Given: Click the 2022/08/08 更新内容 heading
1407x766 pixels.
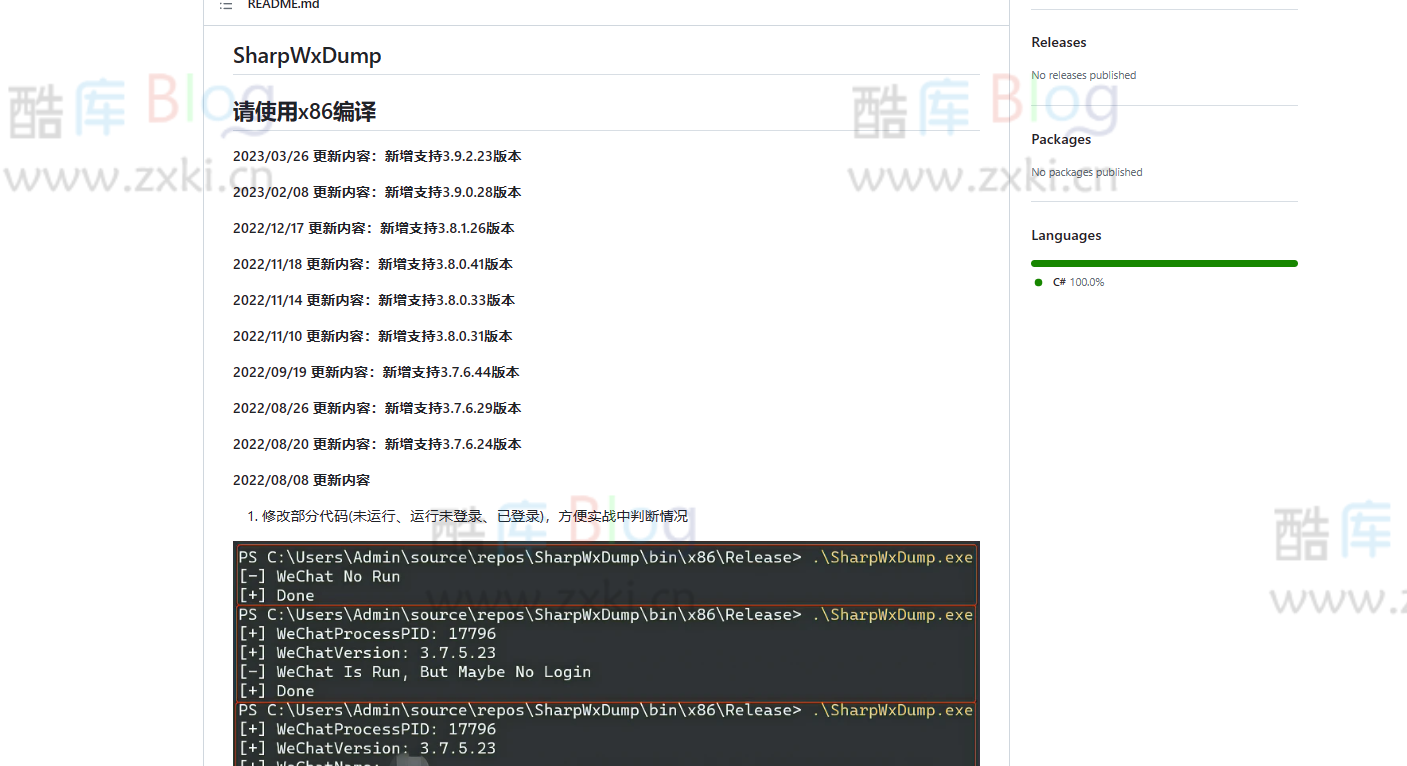Looking at the screenshot, I should click(x=301, y=480).
